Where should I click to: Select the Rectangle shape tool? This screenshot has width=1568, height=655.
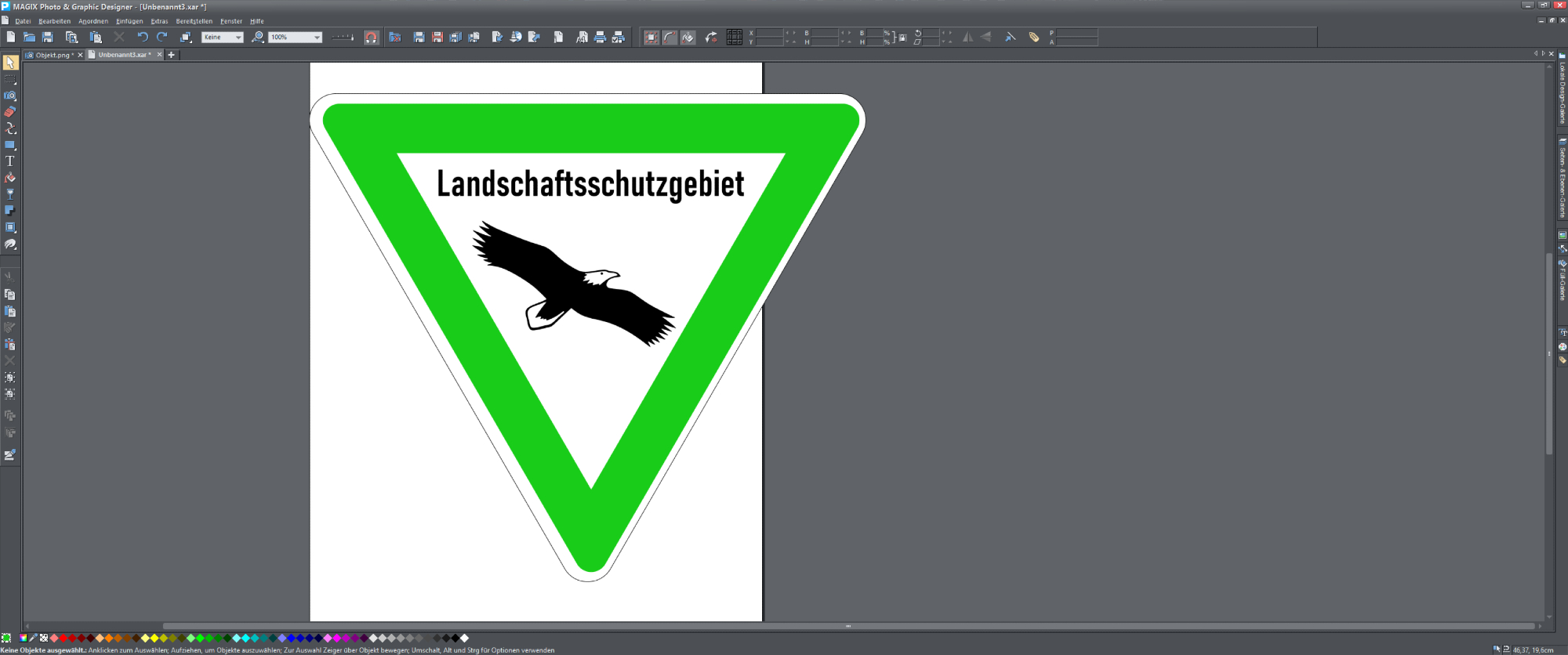click(x=10, y=145)
